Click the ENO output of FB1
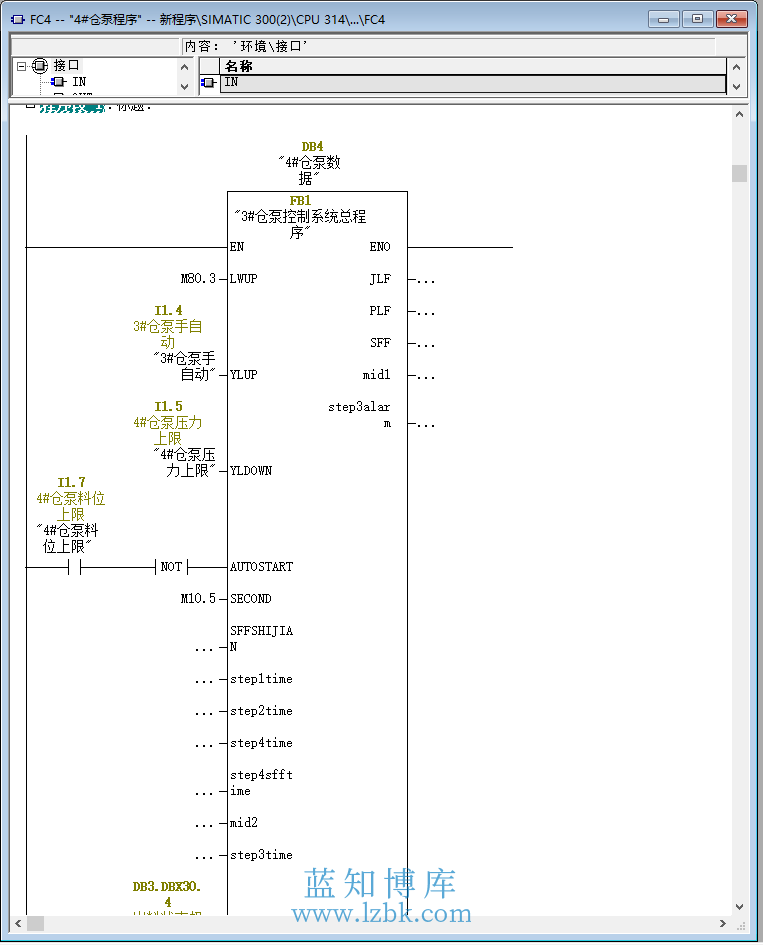The image size is (763, 945). [x=380, y=246]
